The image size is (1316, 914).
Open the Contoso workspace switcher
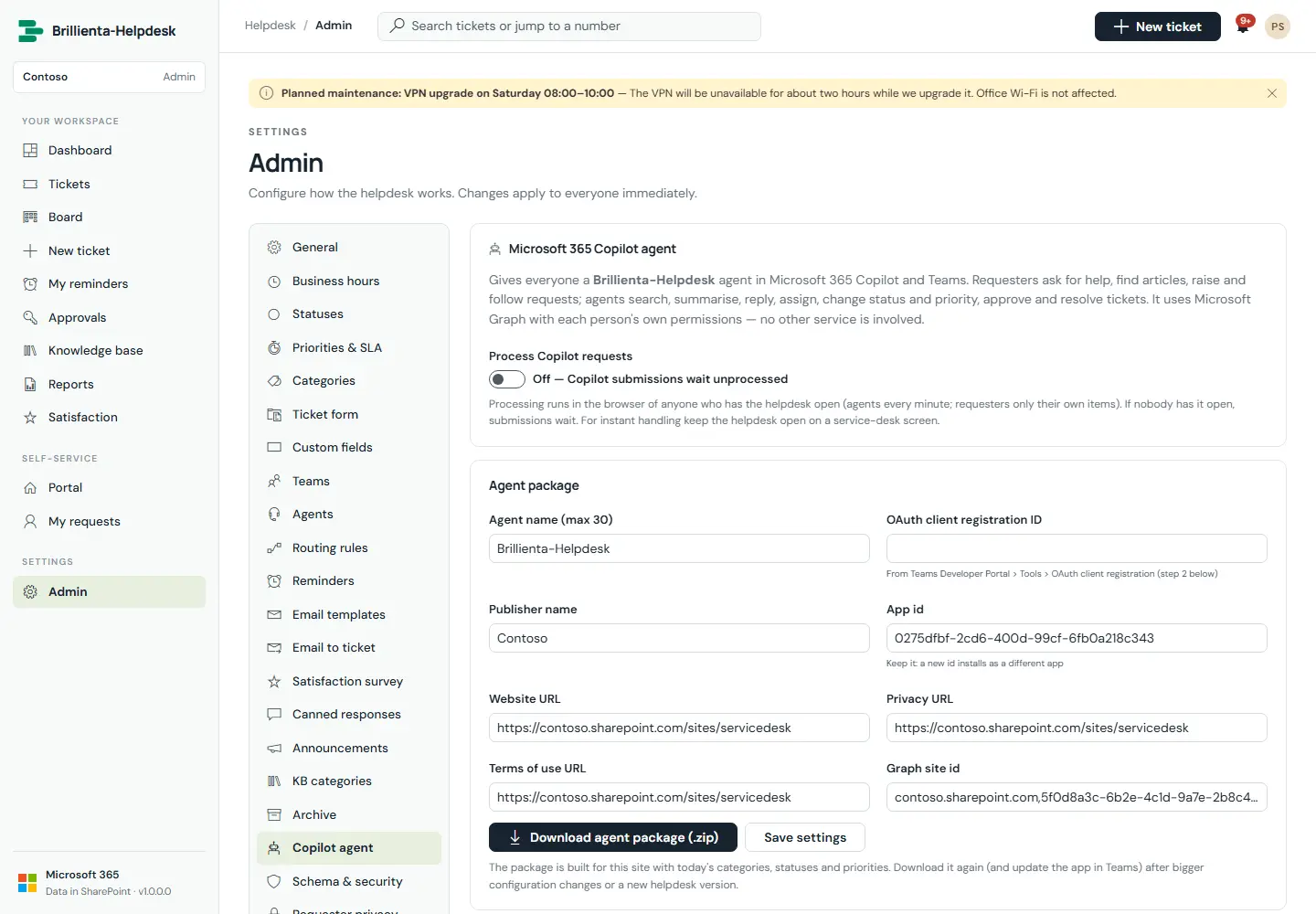coord(109,77)
